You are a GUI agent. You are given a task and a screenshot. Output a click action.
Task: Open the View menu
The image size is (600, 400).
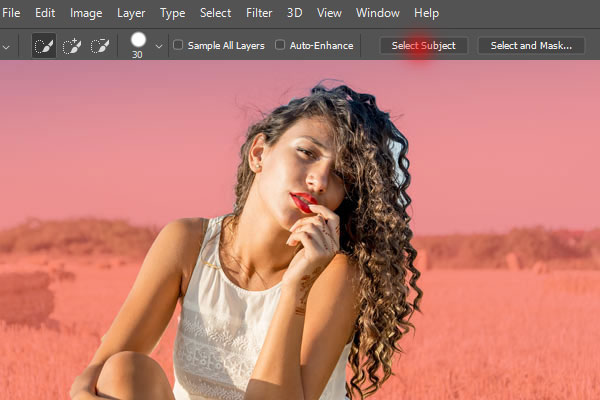click(x=329, y=13)
